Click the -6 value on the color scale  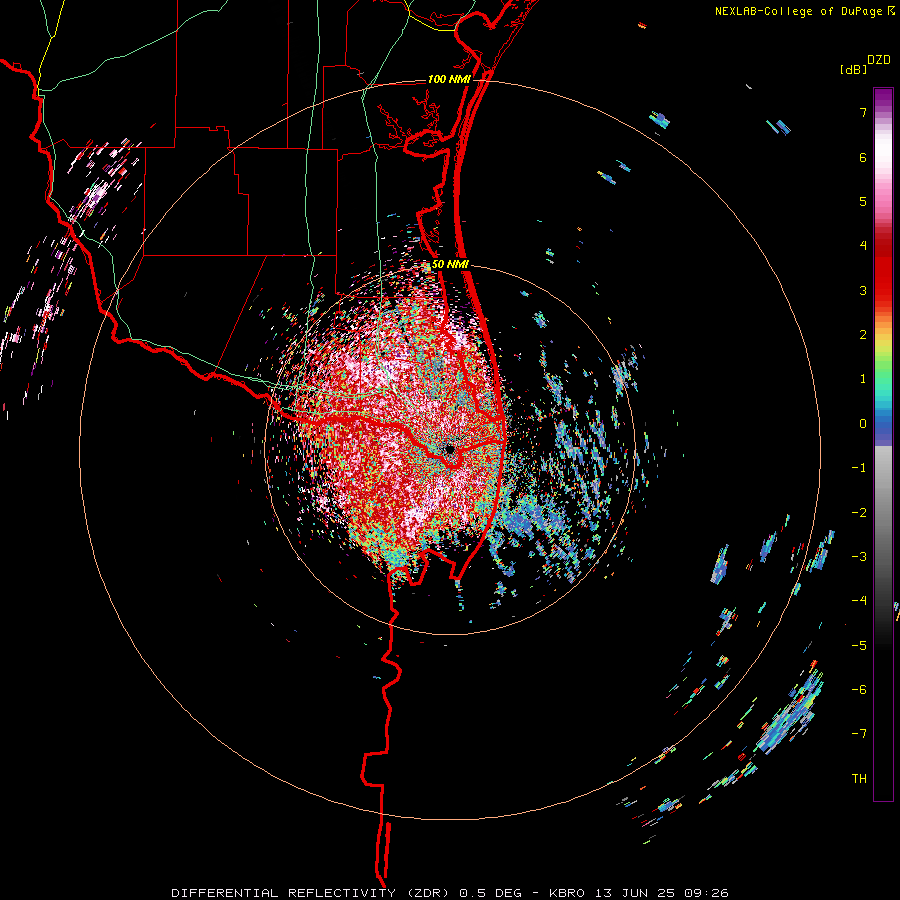click(859, 690)
